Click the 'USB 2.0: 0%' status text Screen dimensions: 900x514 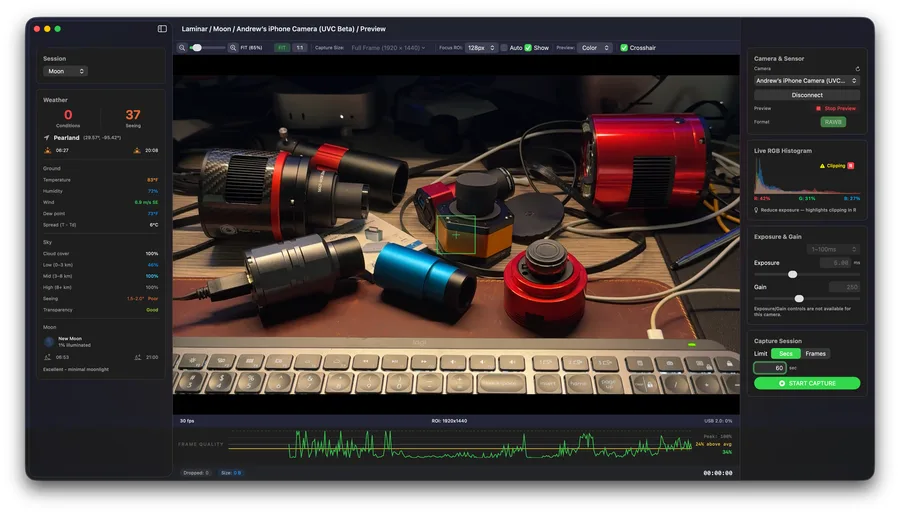(x=718, y=420)
